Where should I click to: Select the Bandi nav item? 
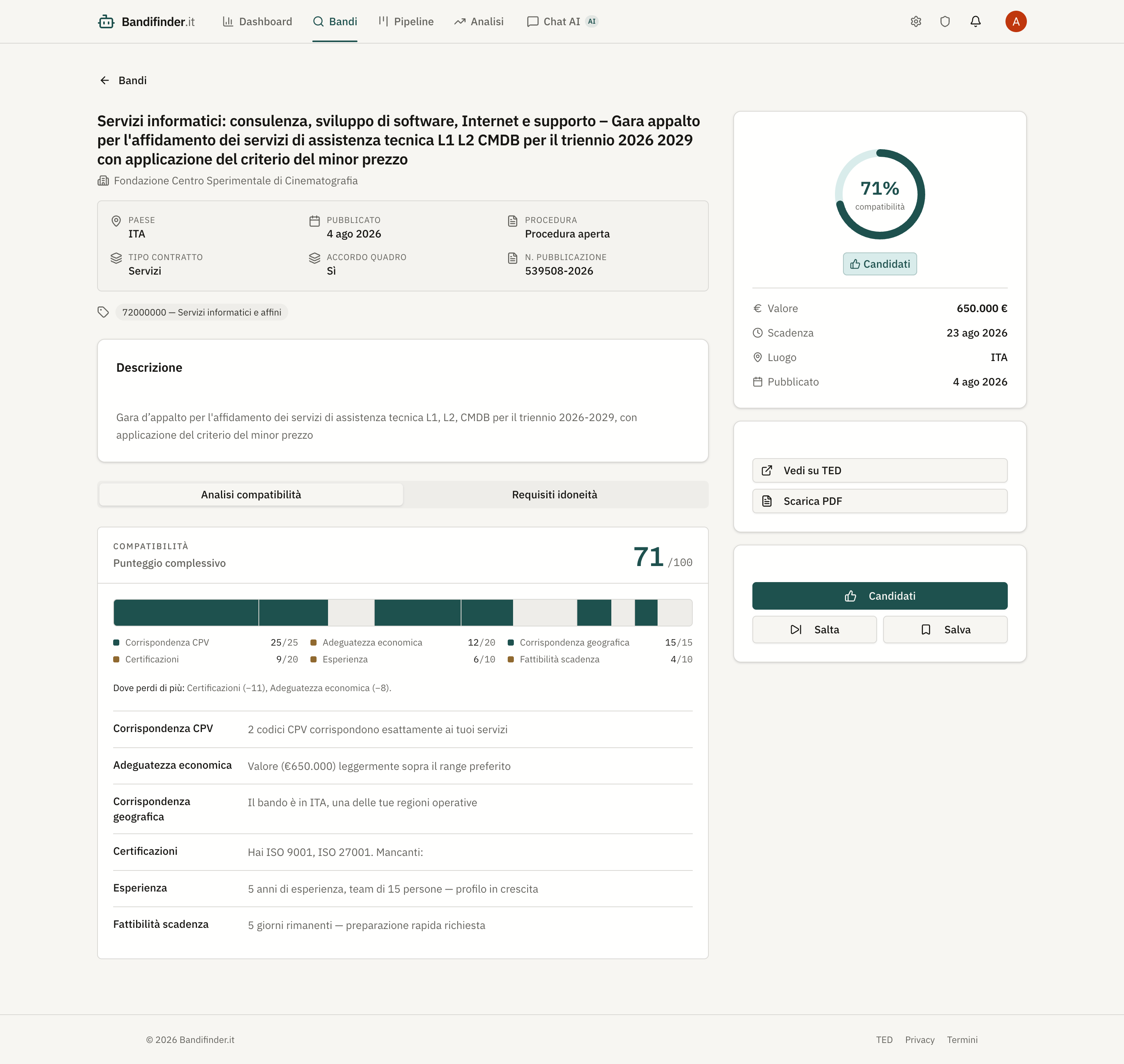[x=335, y=21]
